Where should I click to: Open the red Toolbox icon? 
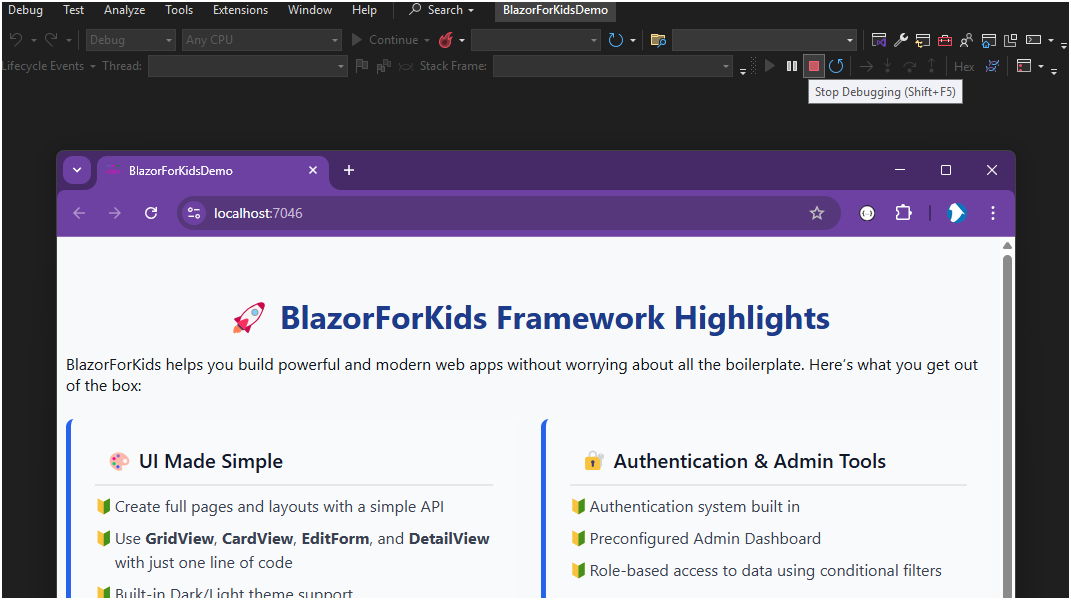coord(945,40)
